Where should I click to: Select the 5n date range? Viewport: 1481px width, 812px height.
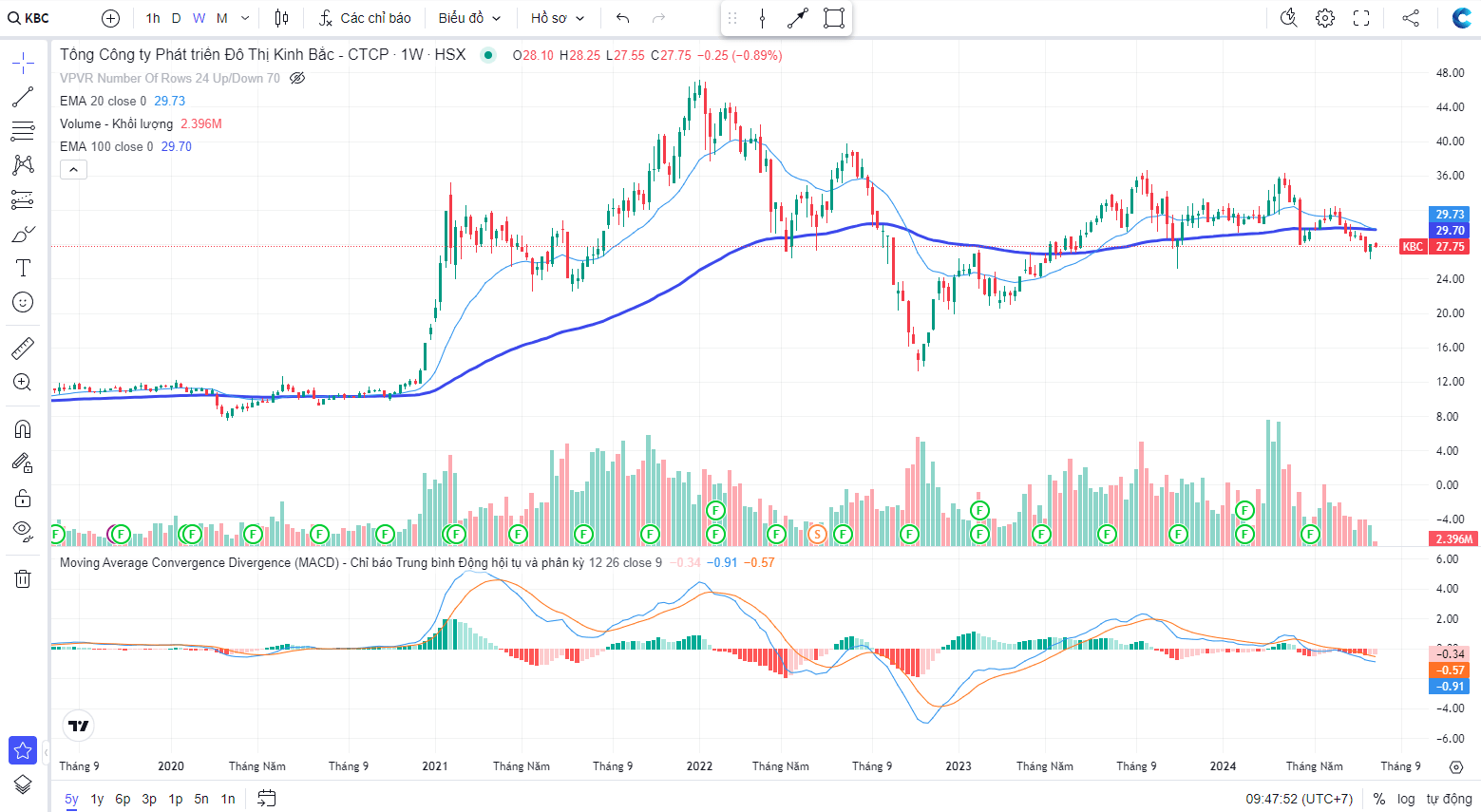[201, 799]
